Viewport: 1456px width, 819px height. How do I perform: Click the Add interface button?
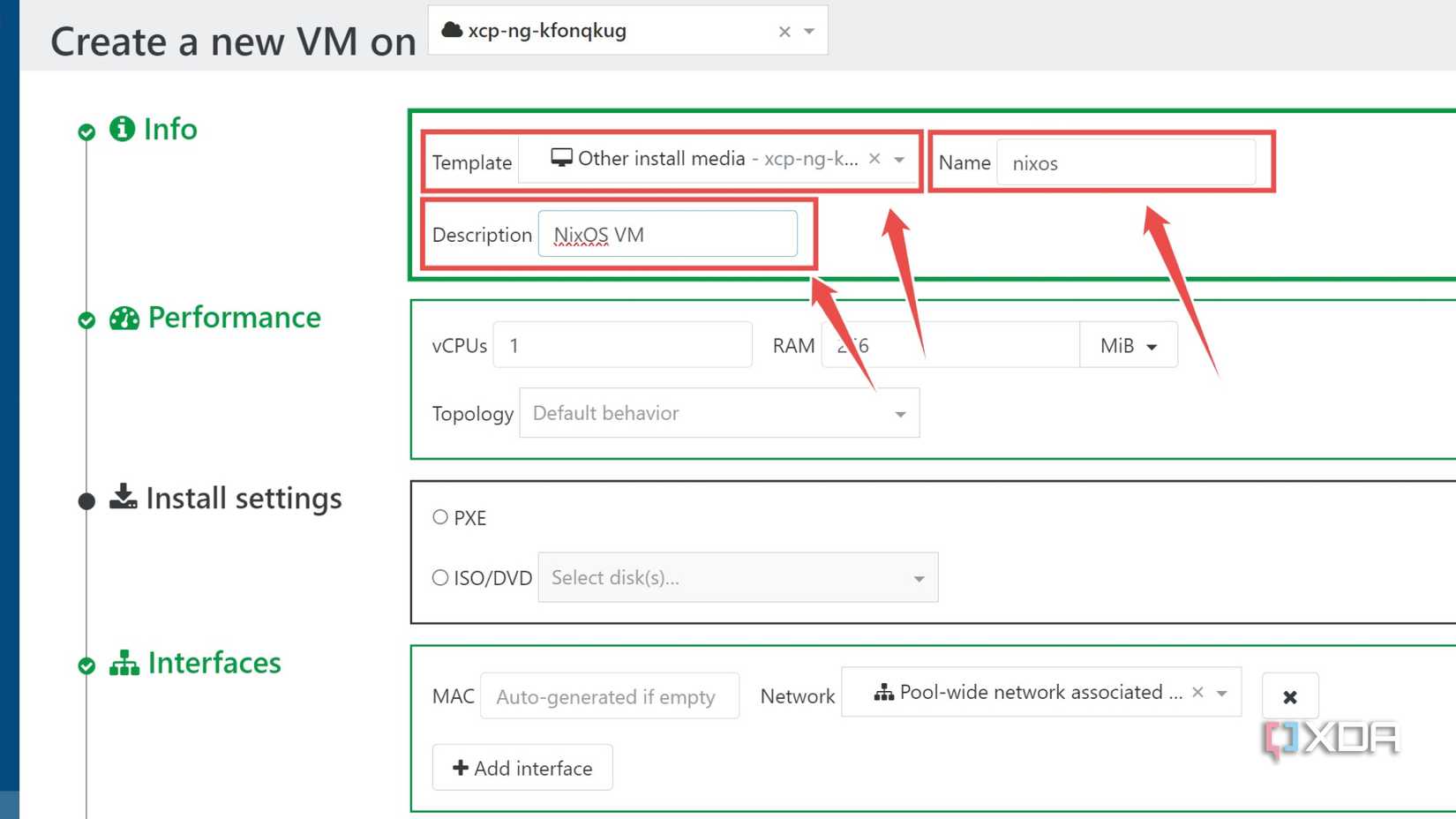522,768
